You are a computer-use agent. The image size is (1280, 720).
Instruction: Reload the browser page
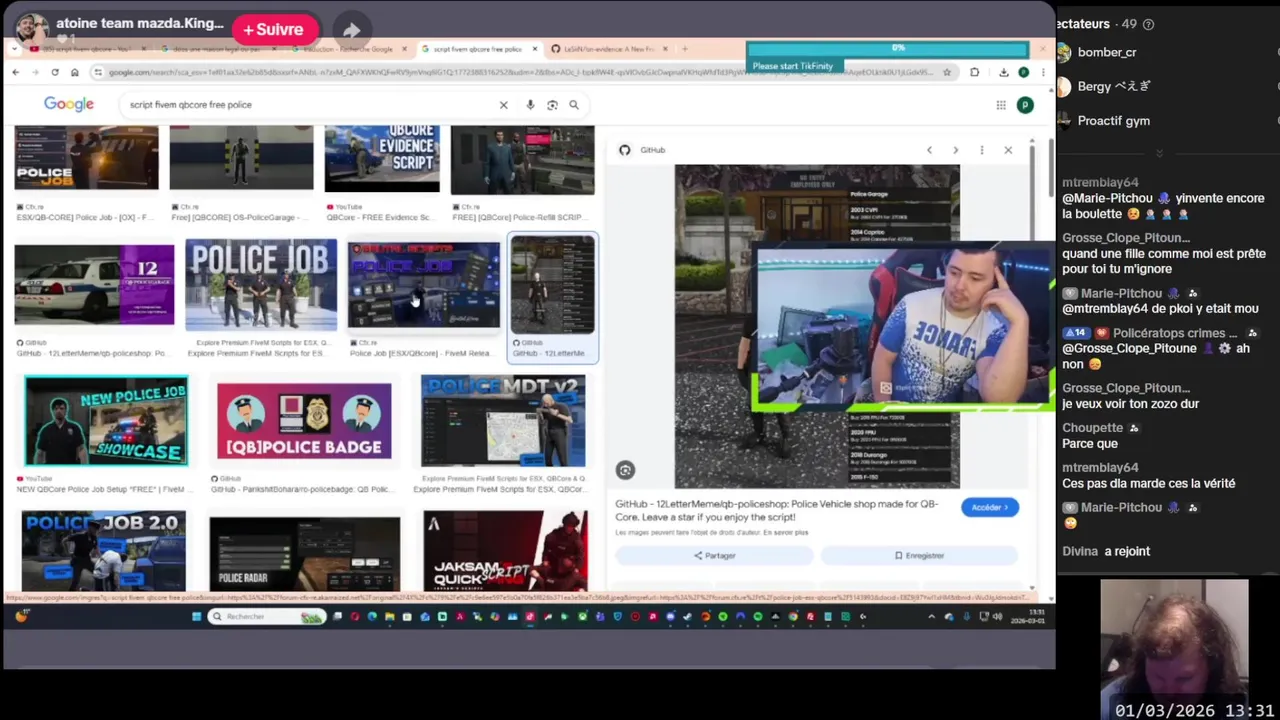pyautogui.click(x=55, y=72)
